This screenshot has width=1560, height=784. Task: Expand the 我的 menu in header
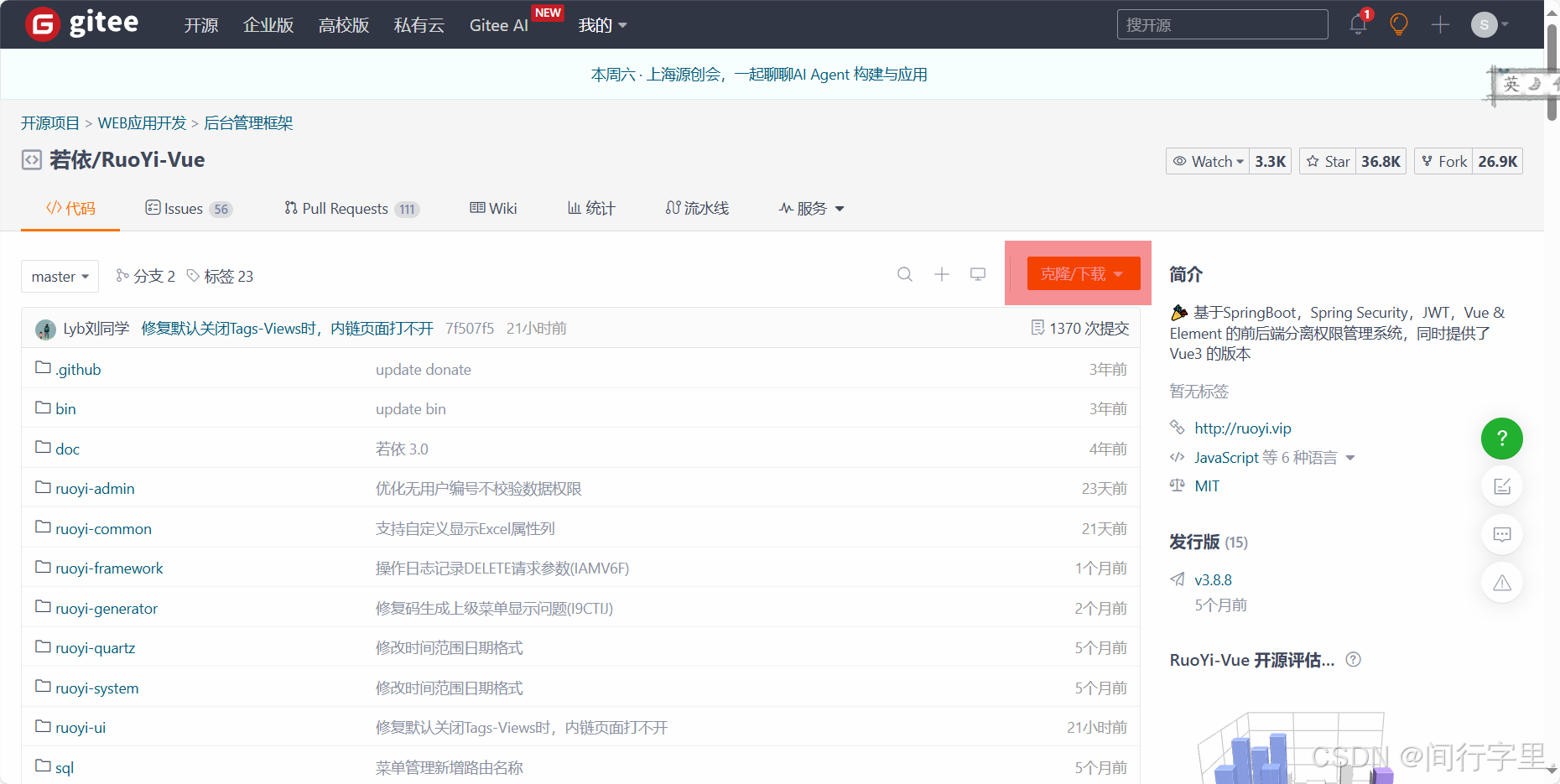[x=602, y=25]
